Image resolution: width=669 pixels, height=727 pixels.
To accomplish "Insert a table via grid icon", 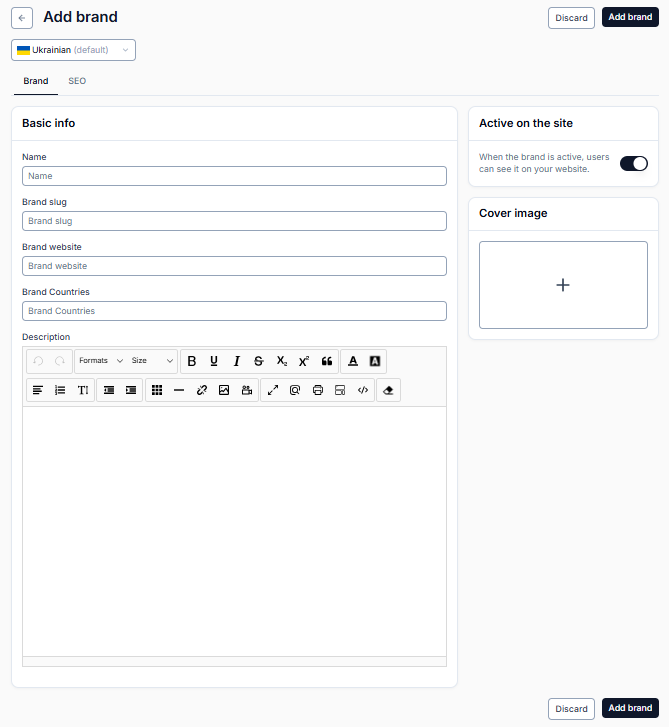I will click(157, 390).
